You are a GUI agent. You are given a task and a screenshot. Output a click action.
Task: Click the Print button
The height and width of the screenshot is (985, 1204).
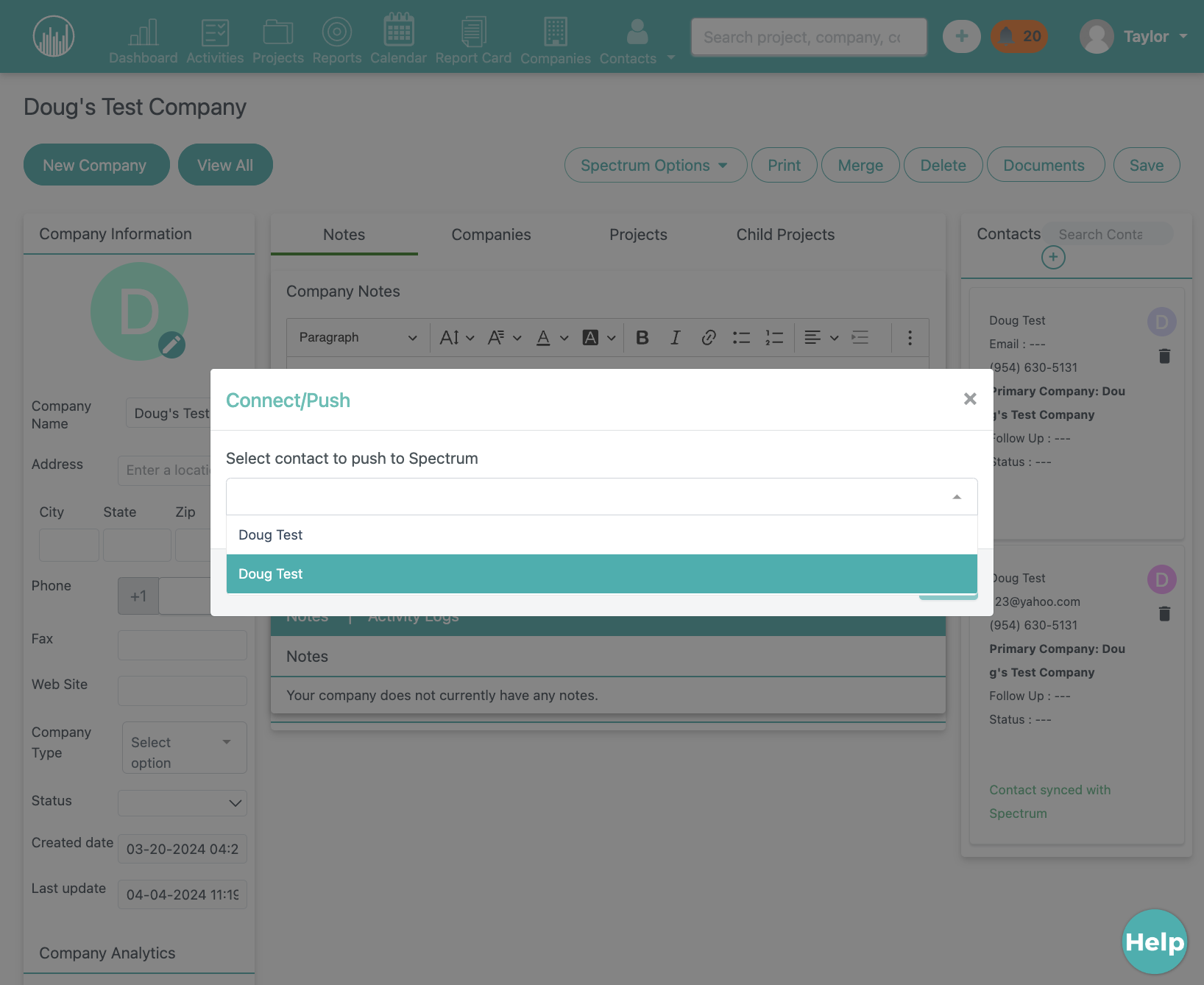point(784,165)
